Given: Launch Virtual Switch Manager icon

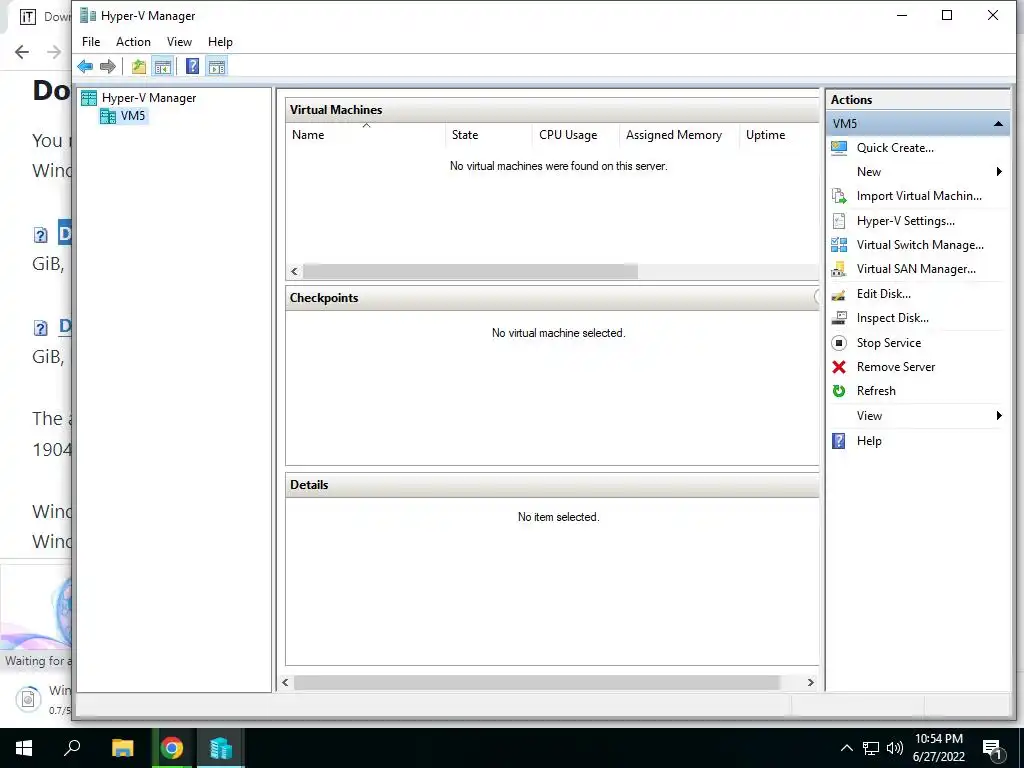Looking at the screenshot, I should pos(839,245).
